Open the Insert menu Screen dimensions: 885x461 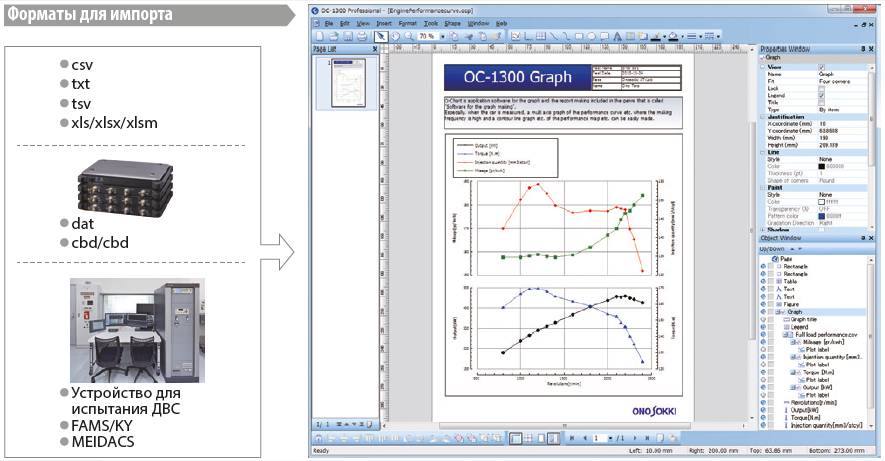point(384,24)
